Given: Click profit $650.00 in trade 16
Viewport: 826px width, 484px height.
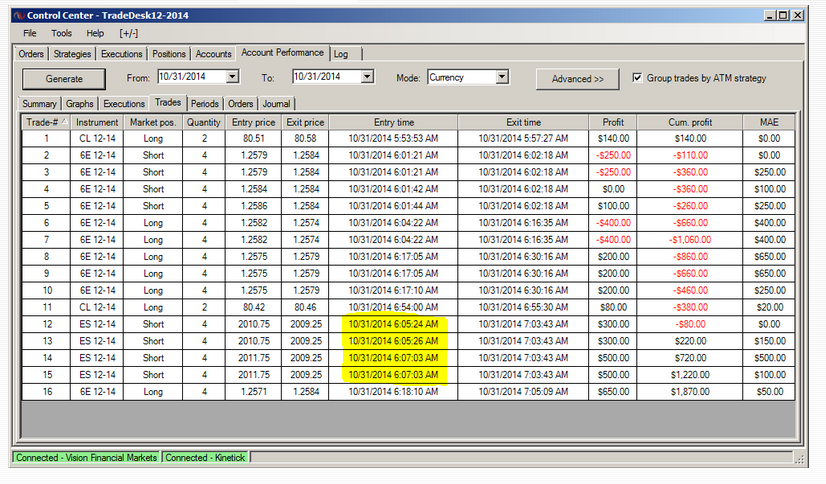Looking at the screenshot, I should pos(613,391).
